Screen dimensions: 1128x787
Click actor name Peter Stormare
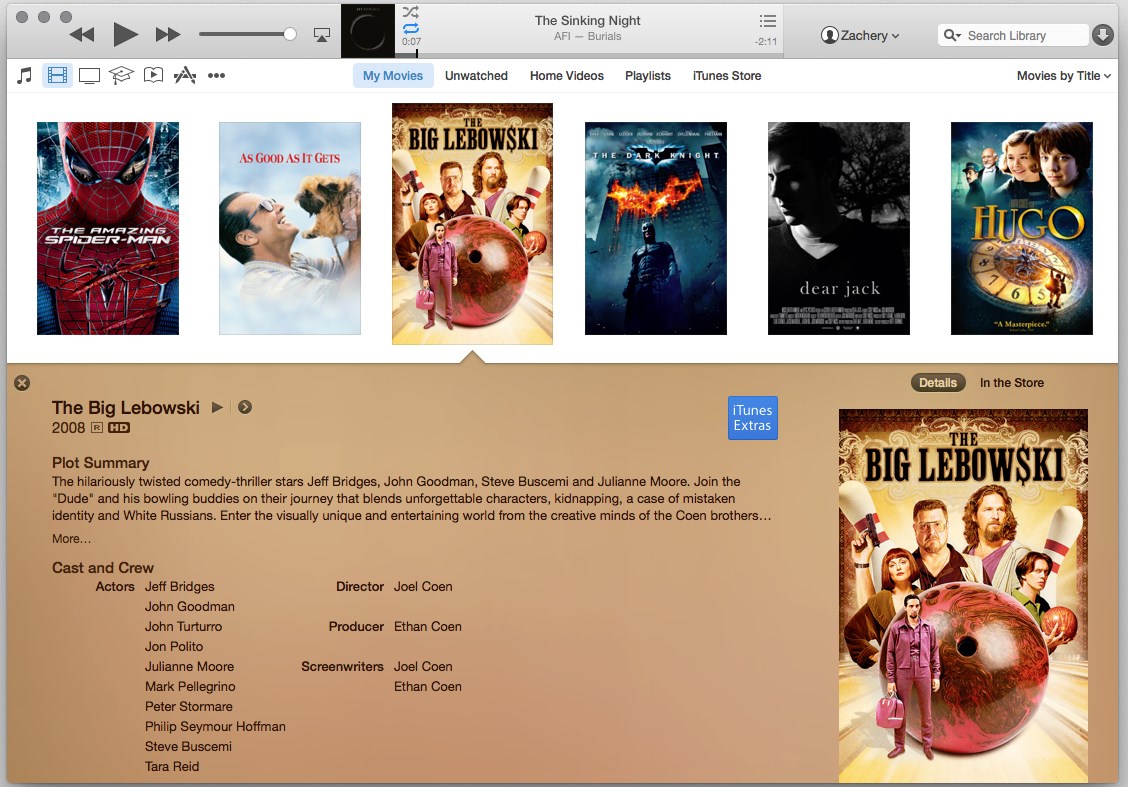coord(188,706)
